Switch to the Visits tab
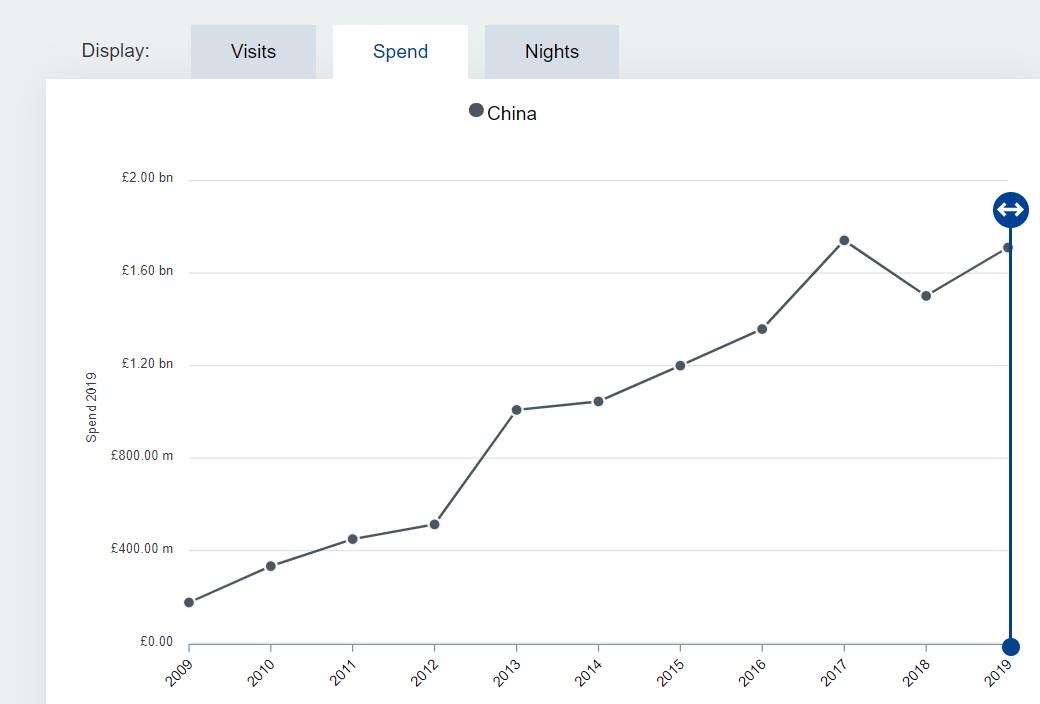1040x704 pixels. pos(253,52)
